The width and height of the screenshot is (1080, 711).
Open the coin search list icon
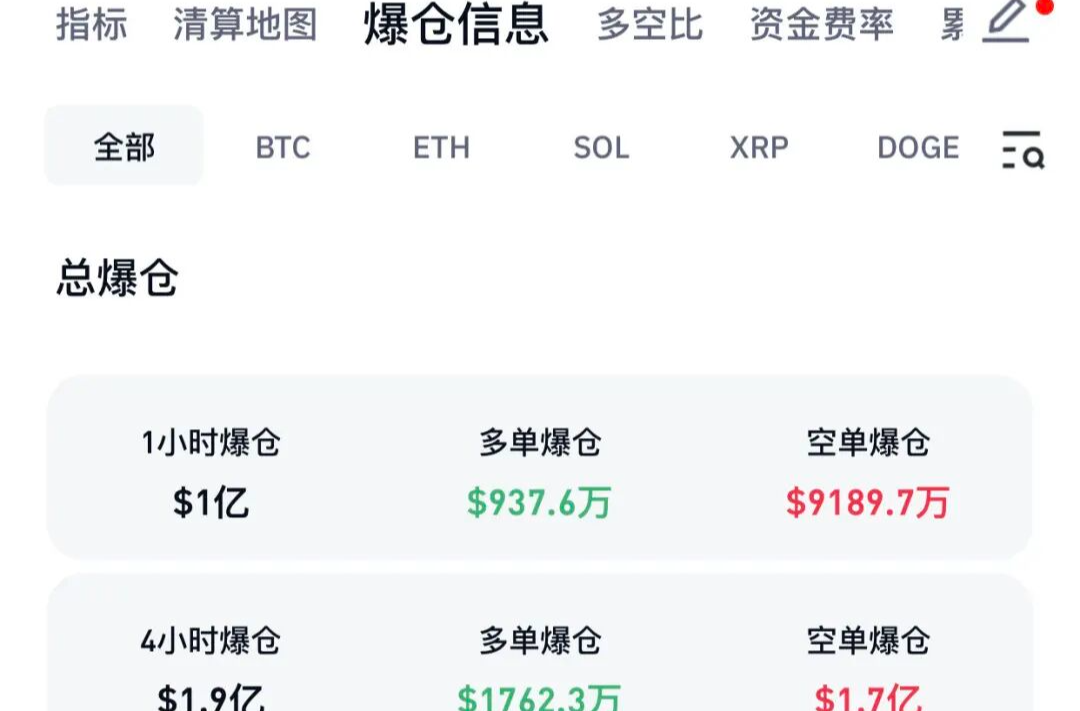click(1022, 149)
